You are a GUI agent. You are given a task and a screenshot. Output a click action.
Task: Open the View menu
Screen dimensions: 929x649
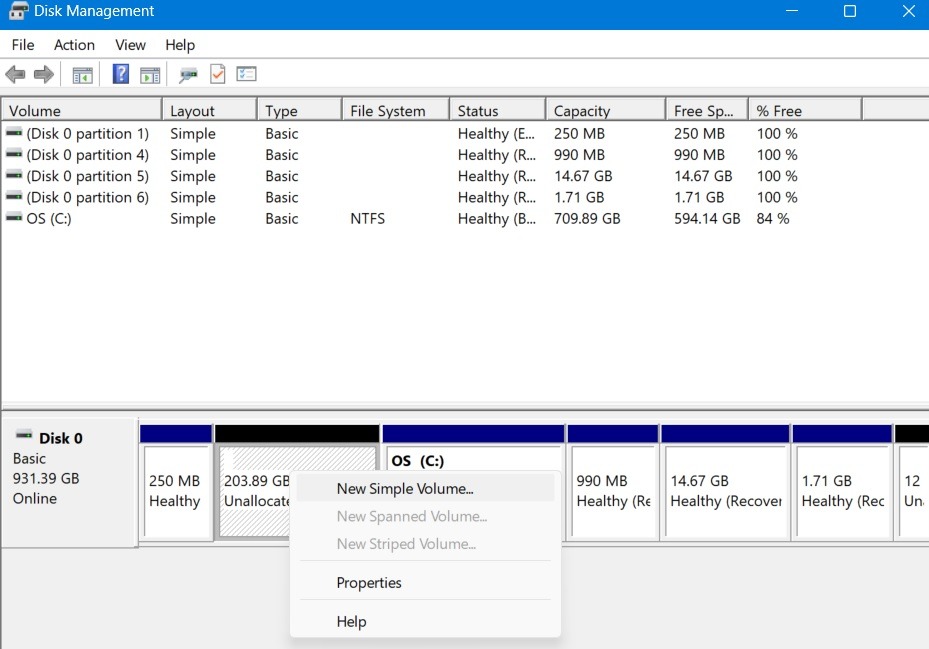point(130,45)
